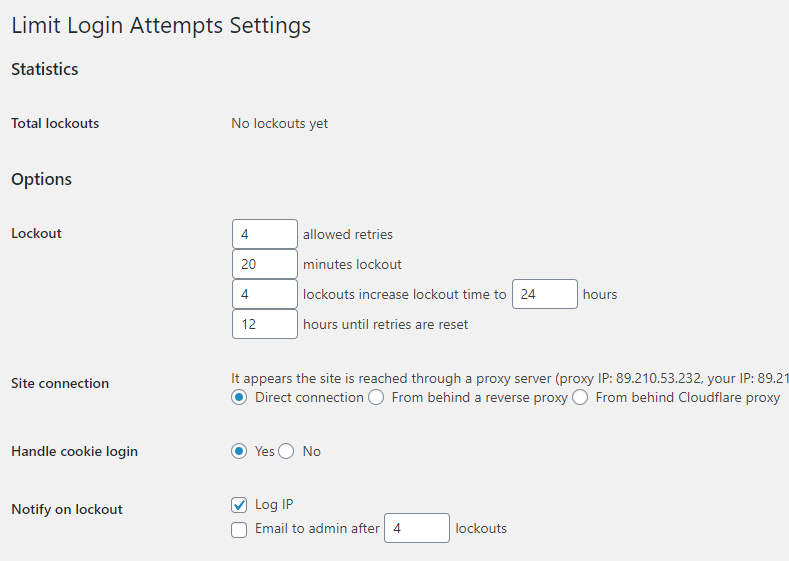Click the 'Handle cookie login' label
The height and width of the screenshot is (561, 789).
coord(74,451)
